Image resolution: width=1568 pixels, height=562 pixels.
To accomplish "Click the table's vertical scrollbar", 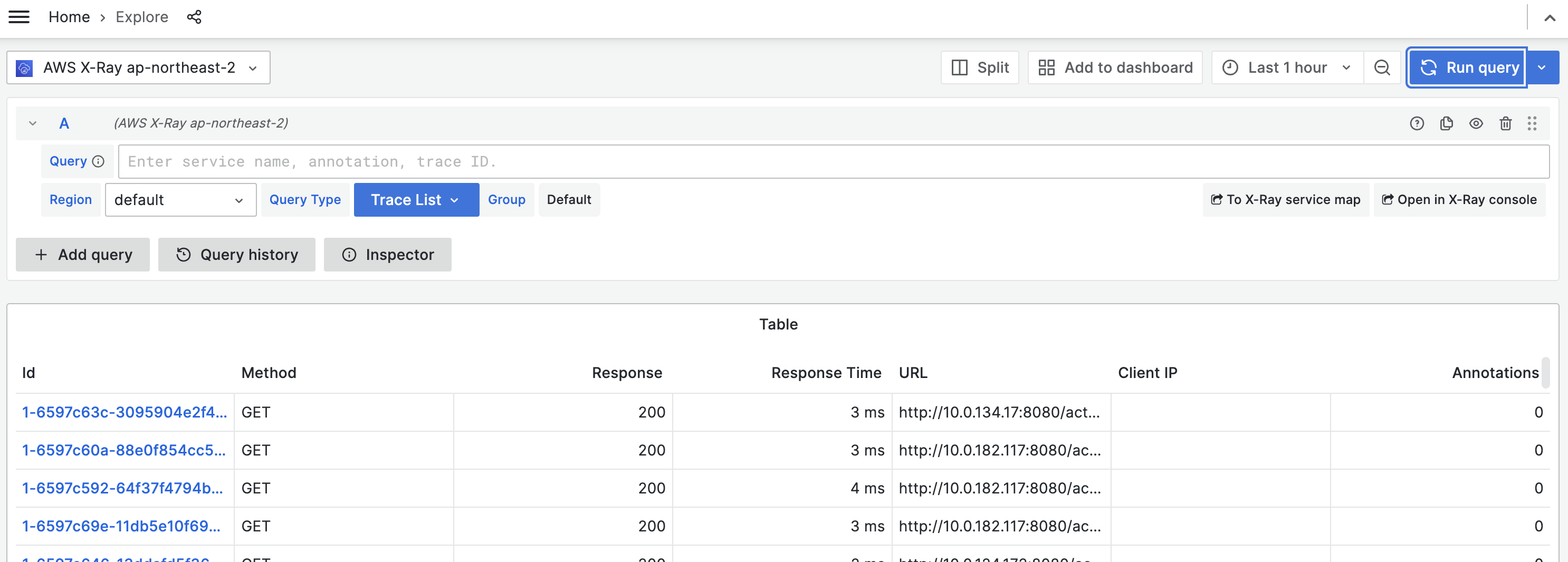I will point(1545,373).
